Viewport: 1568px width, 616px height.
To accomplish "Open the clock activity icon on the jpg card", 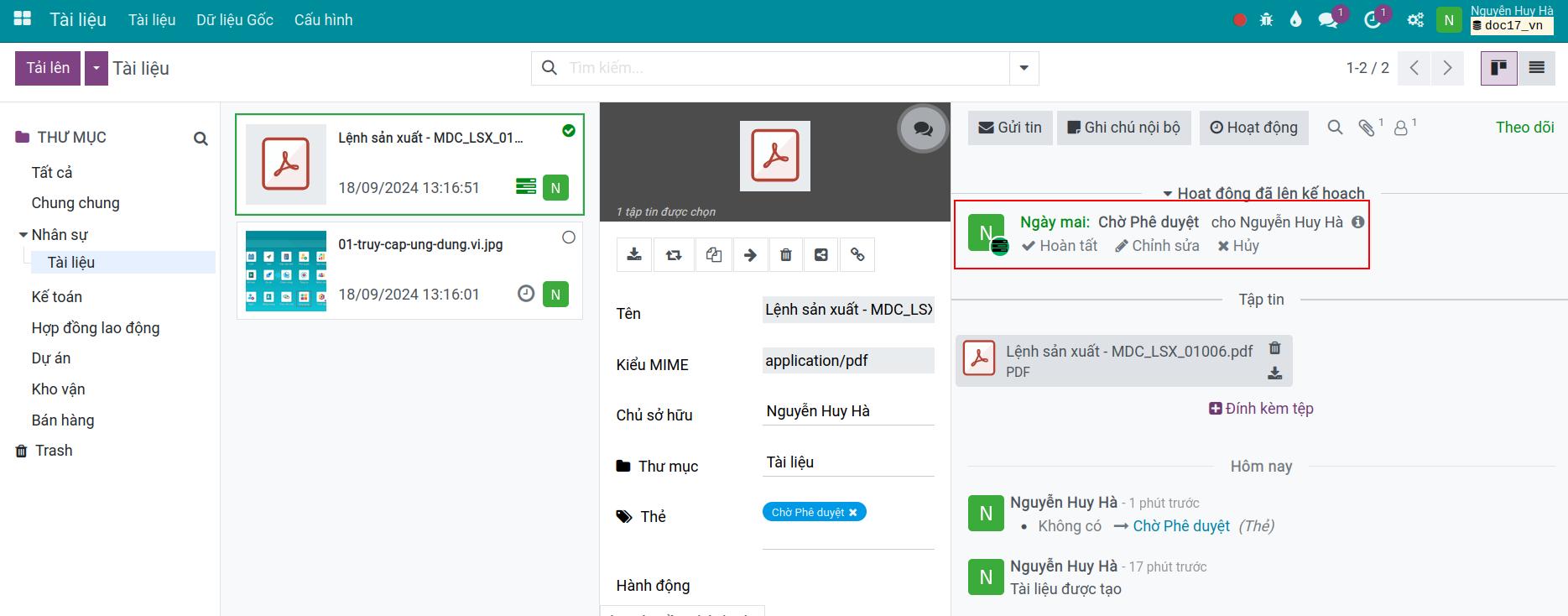I will tap(526, 294).
